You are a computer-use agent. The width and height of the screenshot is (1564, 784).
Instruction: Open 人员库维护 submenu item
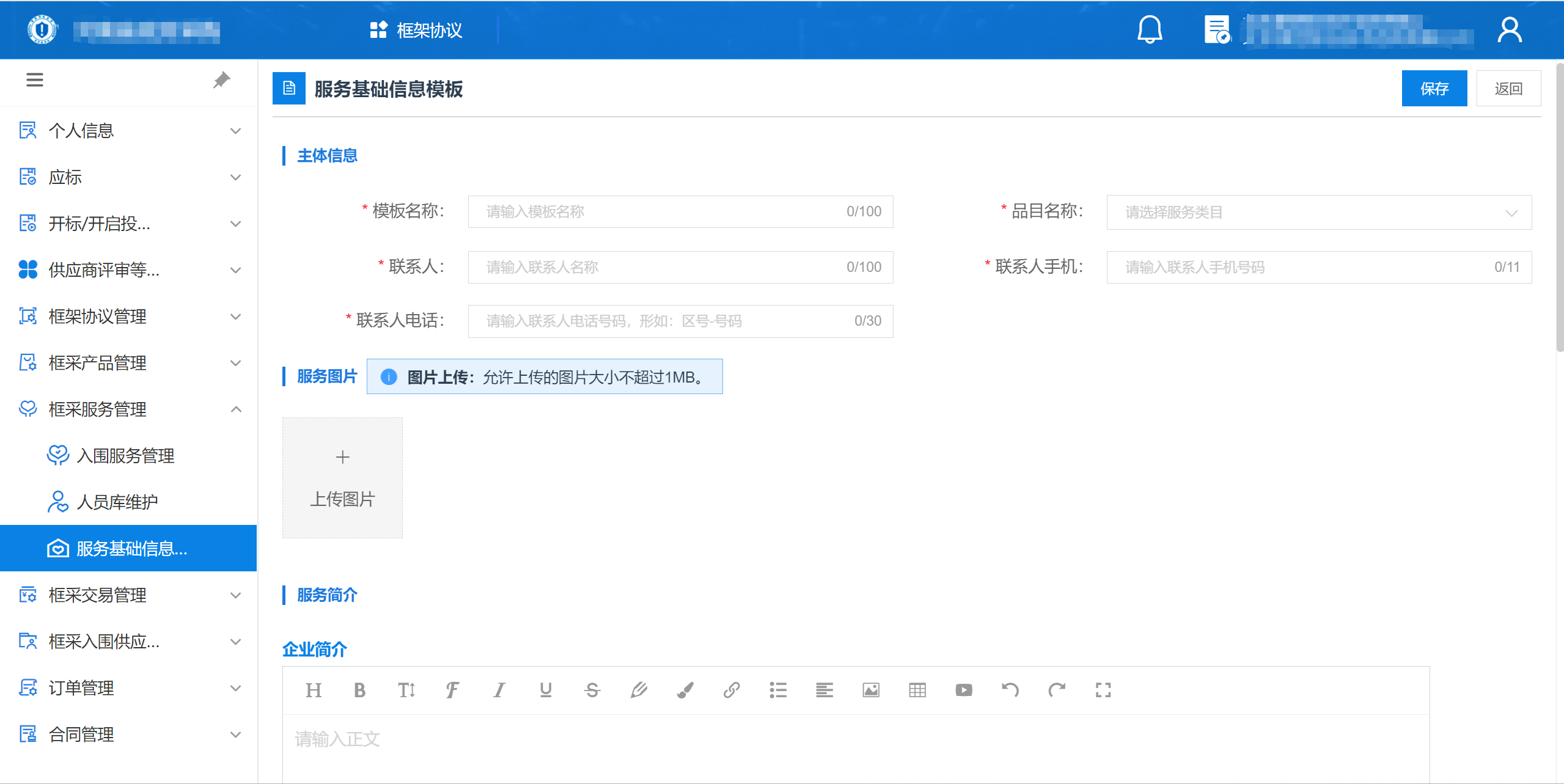point(128,502)
